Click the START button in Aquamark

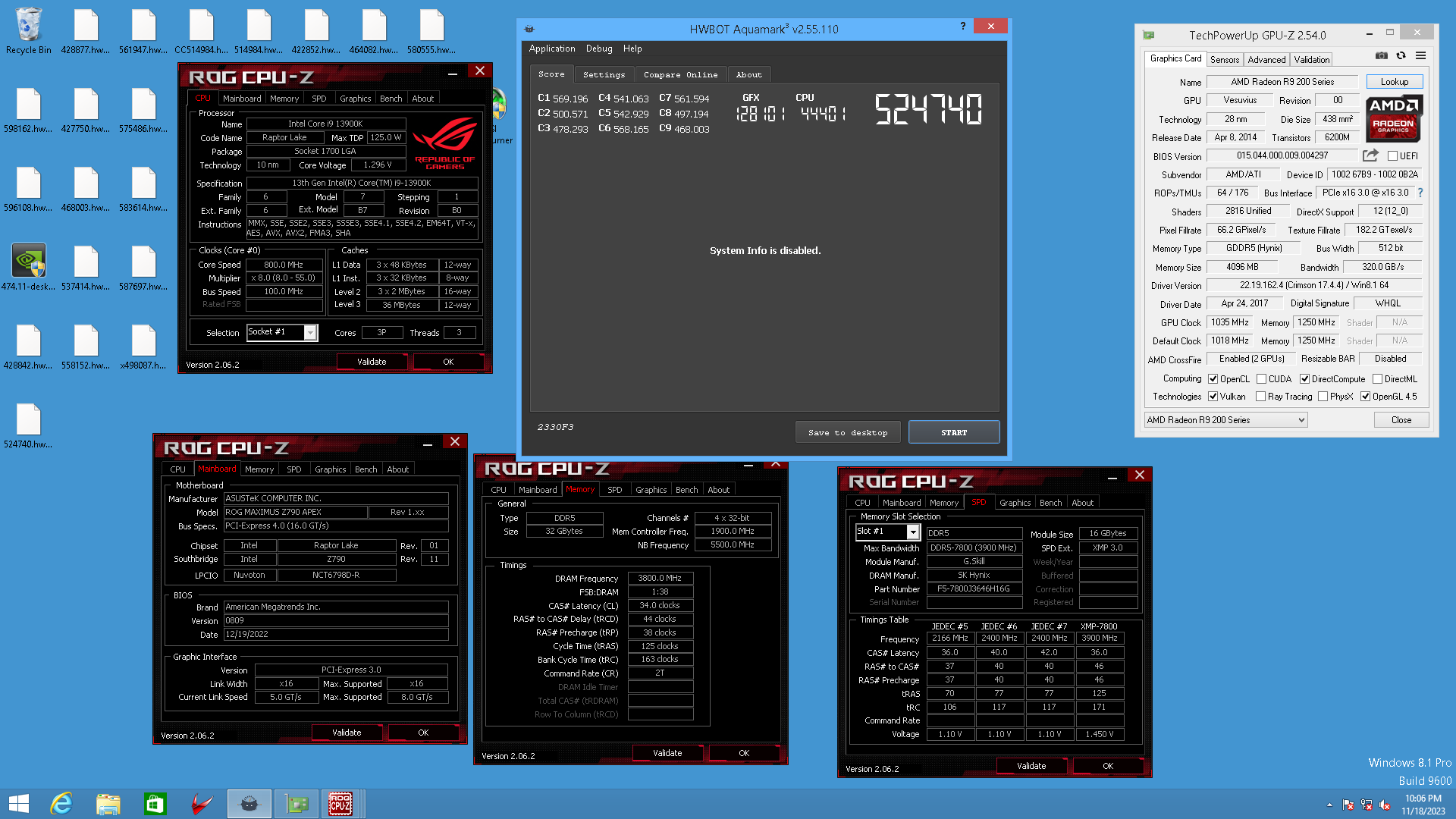point(954,432)
